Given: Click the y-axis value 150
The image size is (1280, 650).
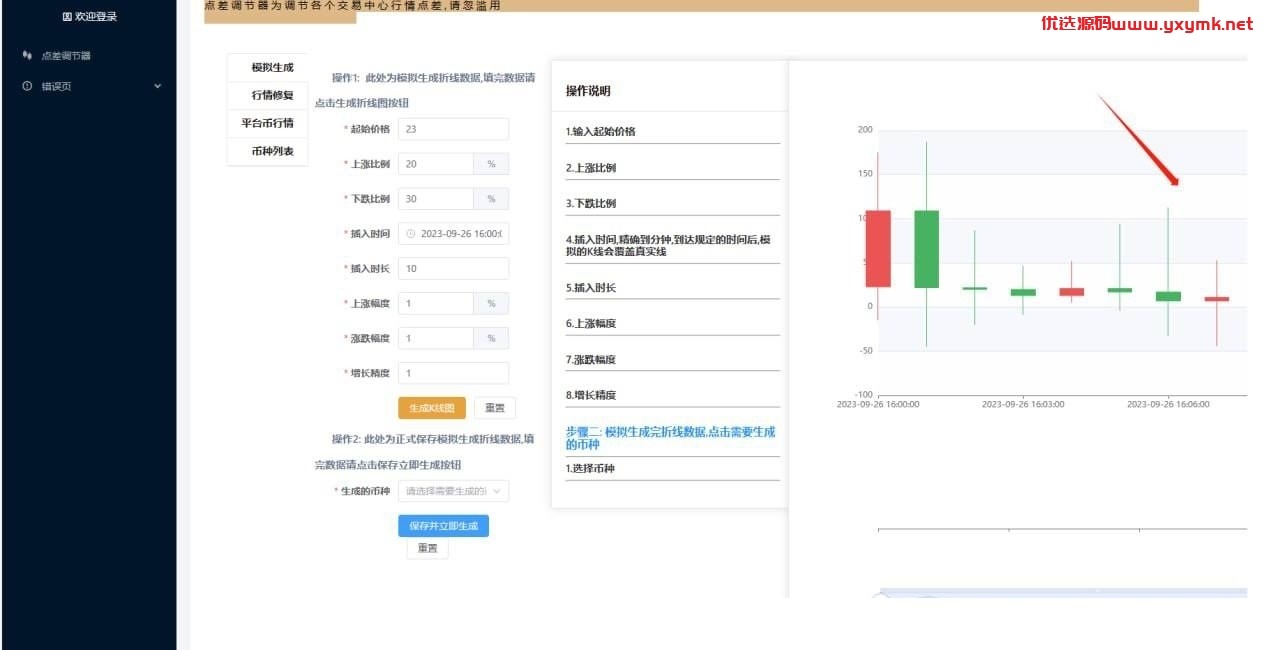Looking at the screenshot, I should point(865,174).
